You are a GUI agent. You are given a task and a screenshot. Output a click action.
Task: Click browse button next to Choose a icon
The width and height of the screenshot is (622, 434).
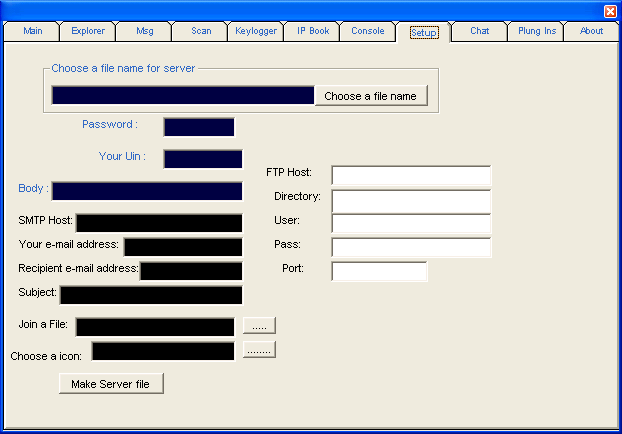click(259, 350)
